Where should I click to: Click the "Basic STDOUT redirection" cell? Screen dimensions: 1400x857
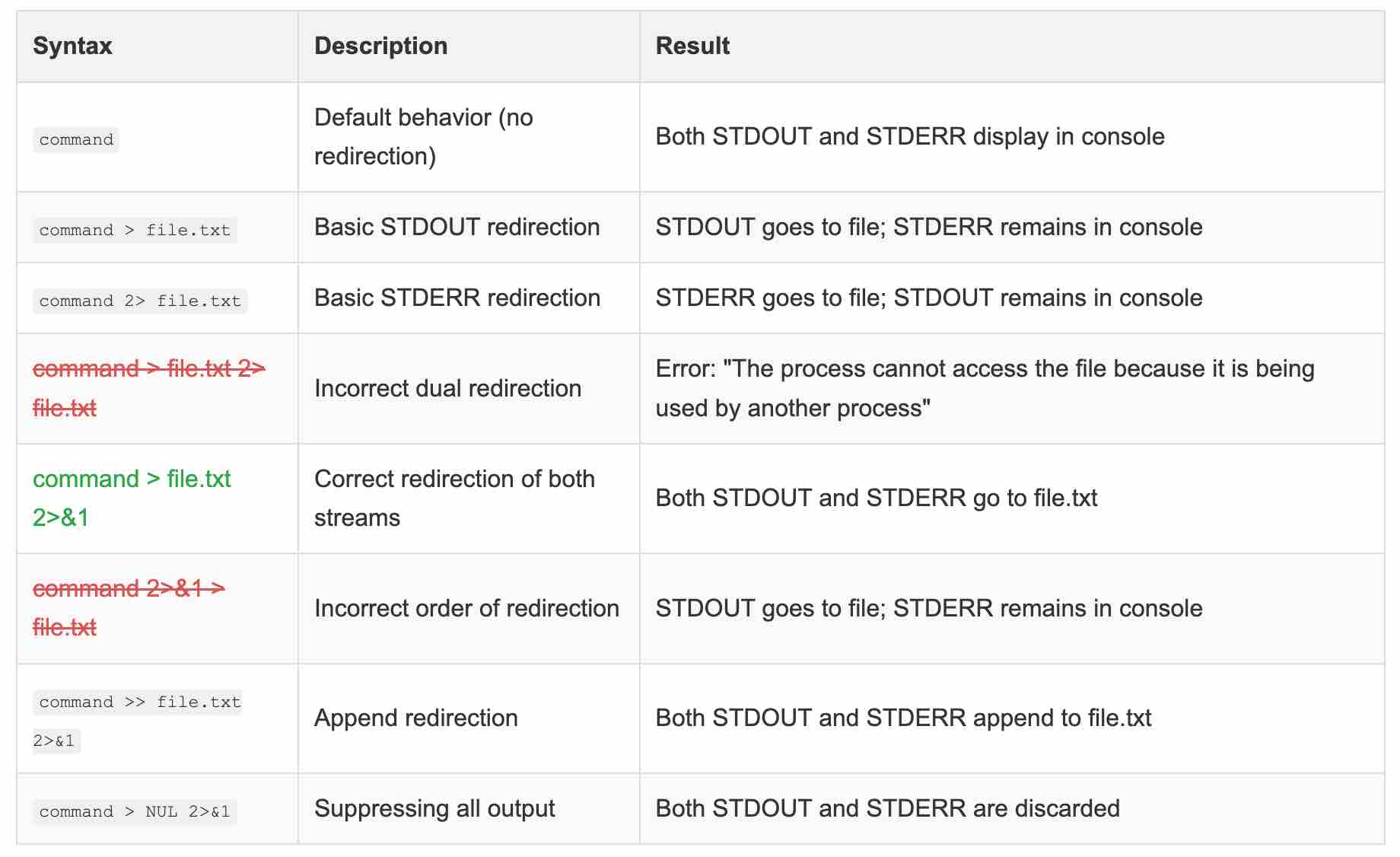[457, 227]
